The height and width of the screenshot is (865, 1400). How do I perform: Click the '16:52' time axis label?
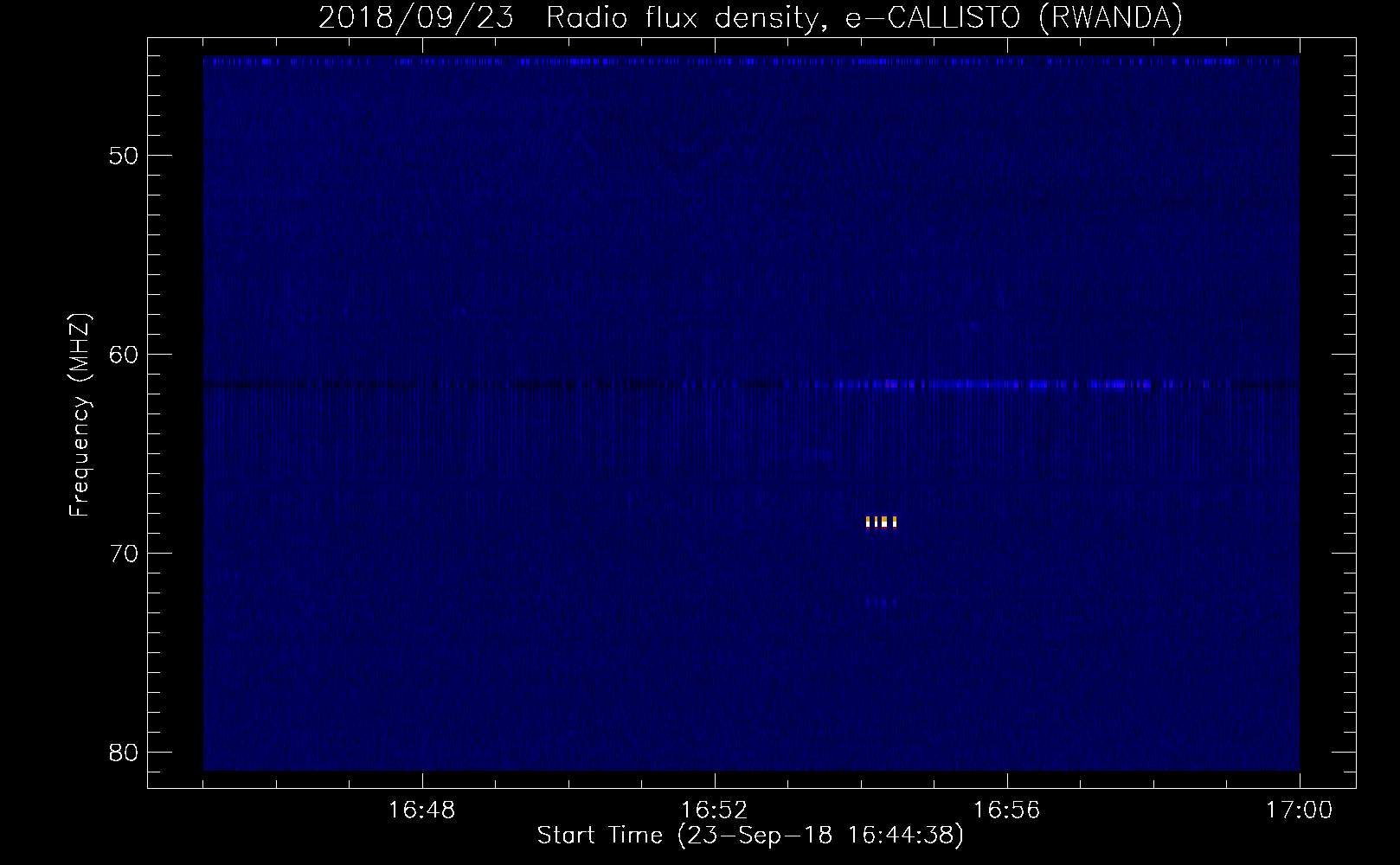[714, 811]
